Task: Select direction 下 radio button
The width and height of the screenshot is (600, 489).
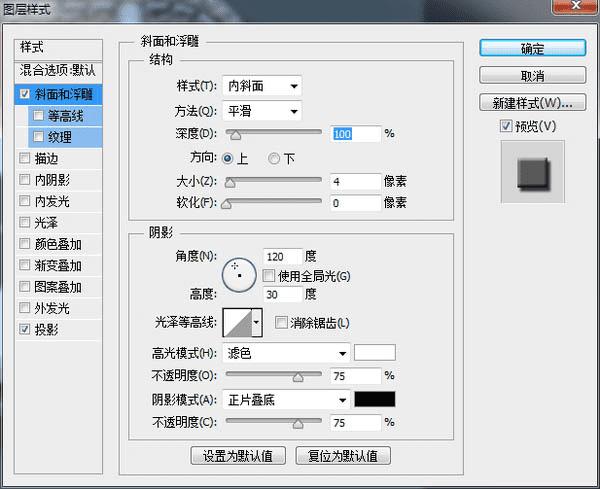Action: (x=274, y=158)
